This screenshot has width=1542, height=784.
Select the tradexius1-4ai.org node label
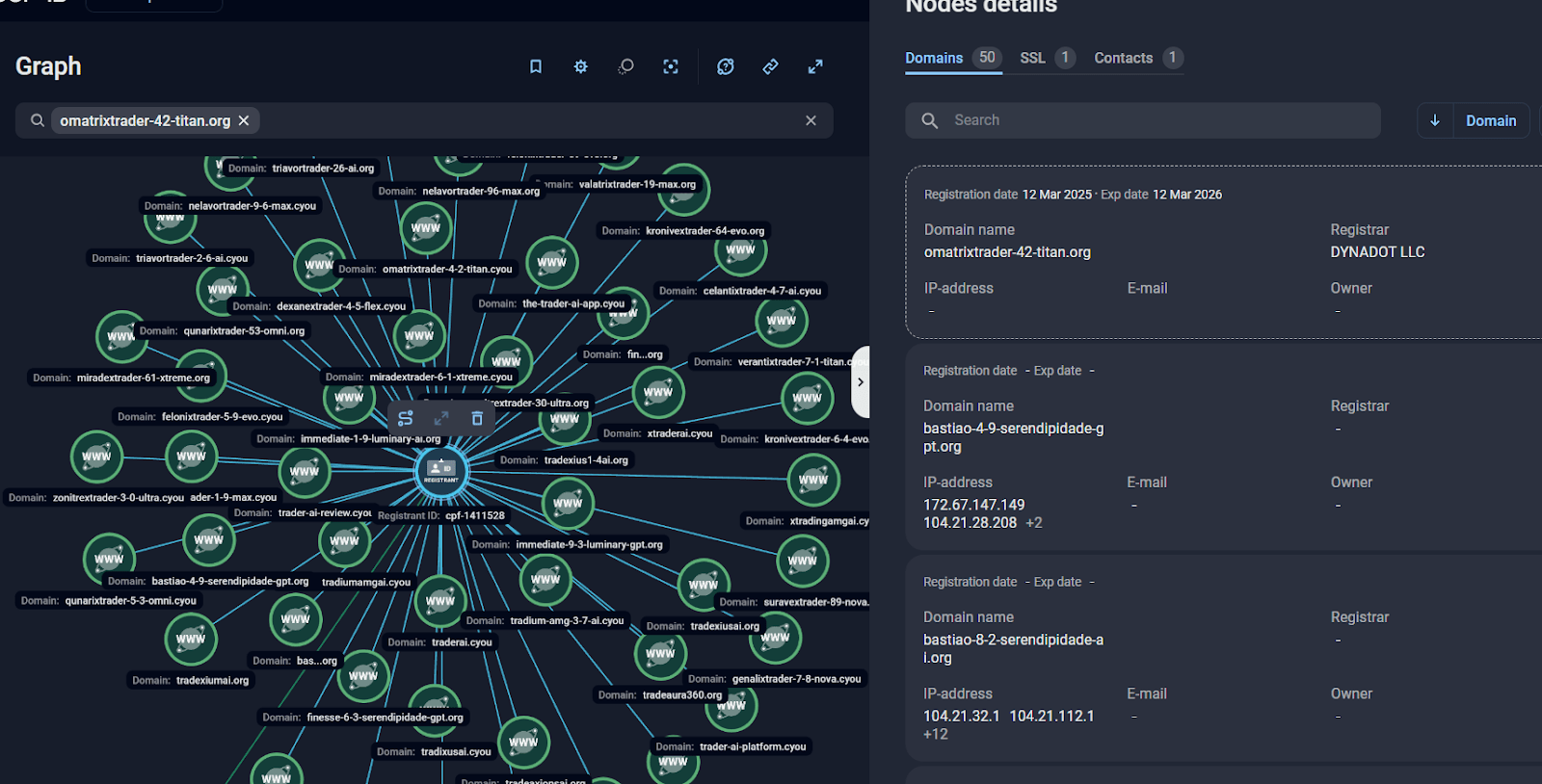[564, 460]
